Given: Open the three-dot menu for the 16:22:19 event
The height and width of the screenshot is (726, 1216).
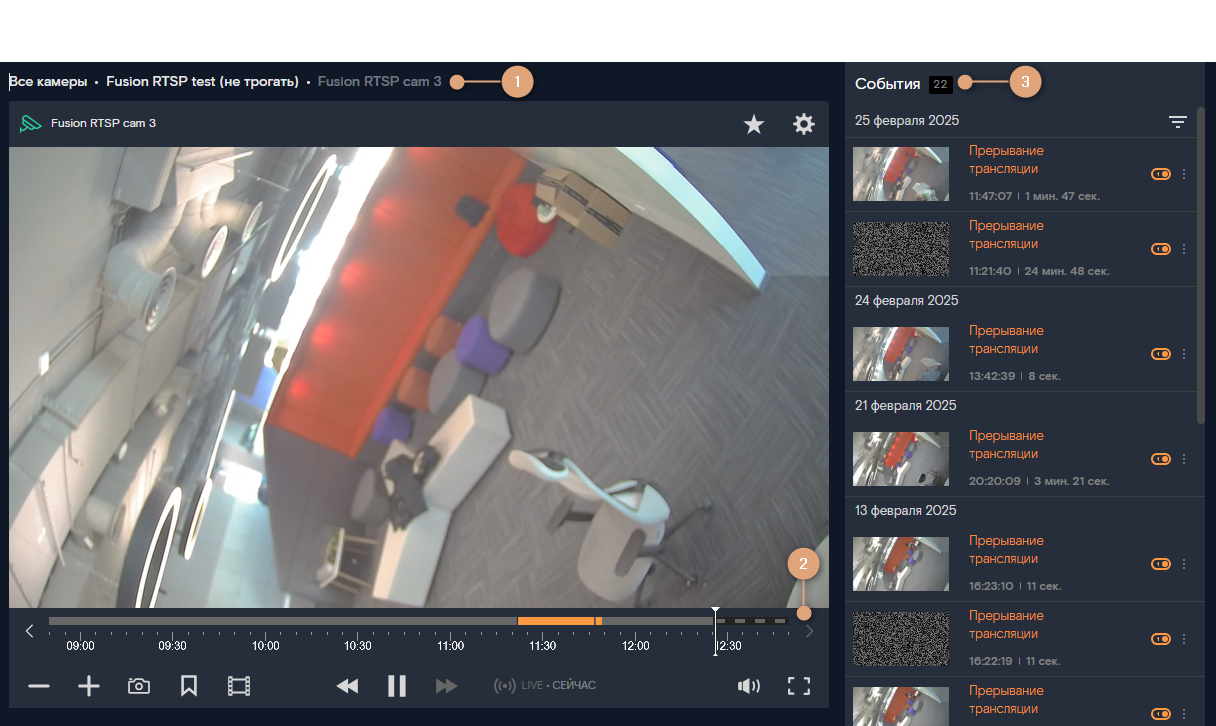Looking at the screenshot, I should [x=1184, y=639].
